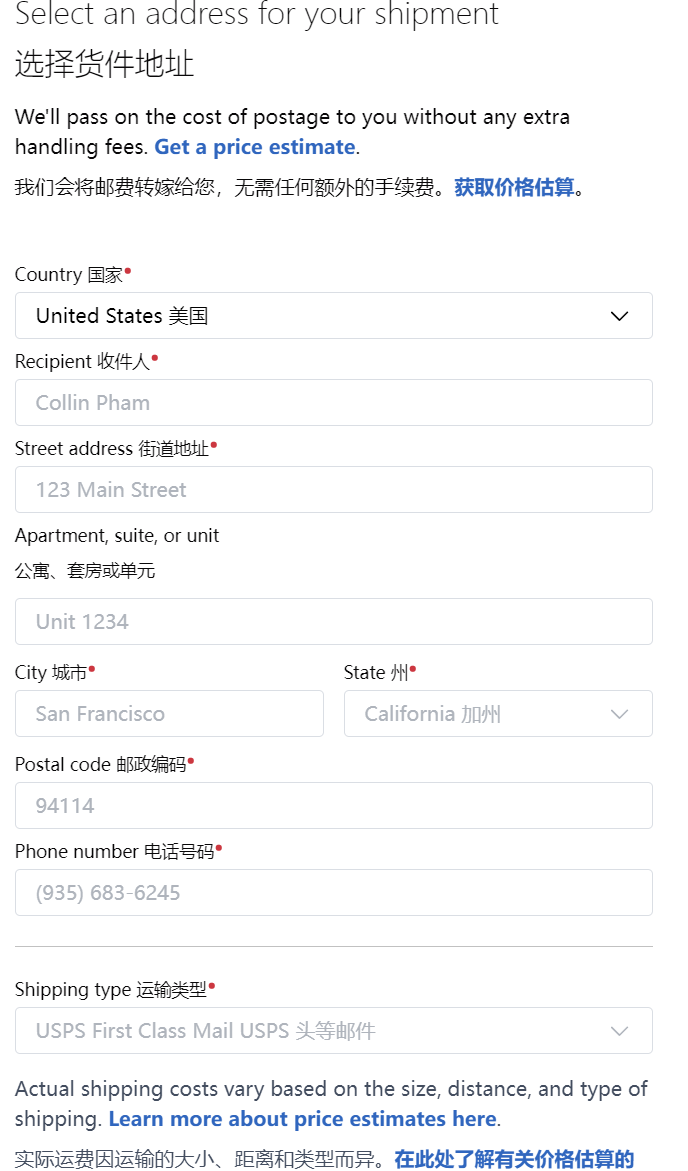
Task: Click the City input box
Action: click(169, 714)
